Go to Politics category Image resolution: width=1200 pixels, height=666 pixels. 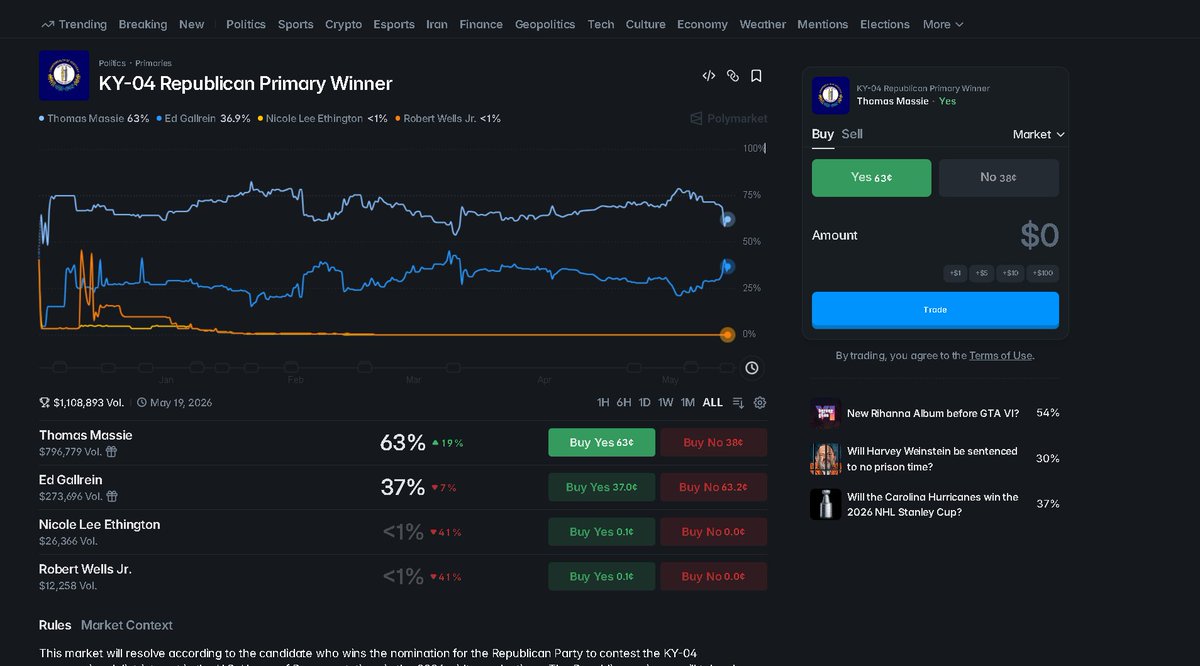pos(246,24)
